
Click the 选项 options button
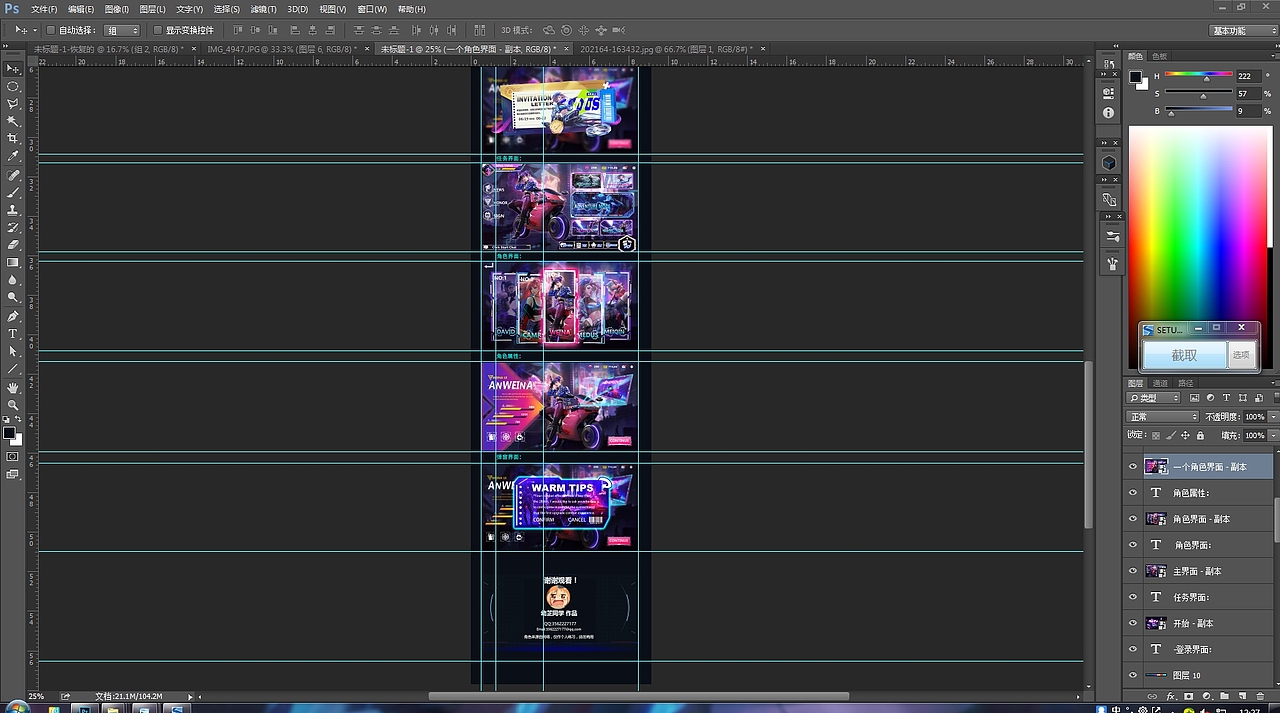[1241, 355]
